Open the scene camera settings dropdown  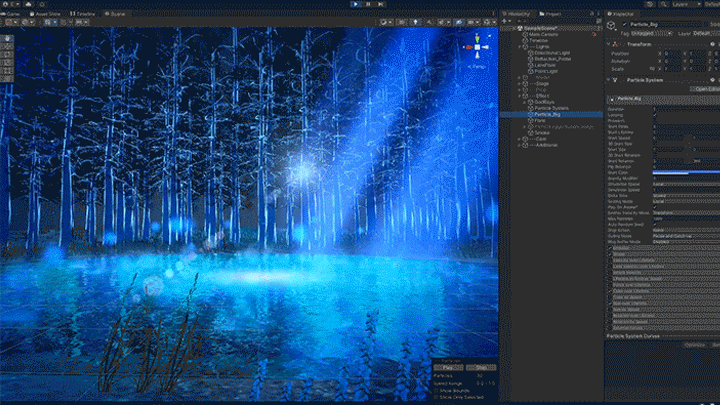(x=473, y=22)
